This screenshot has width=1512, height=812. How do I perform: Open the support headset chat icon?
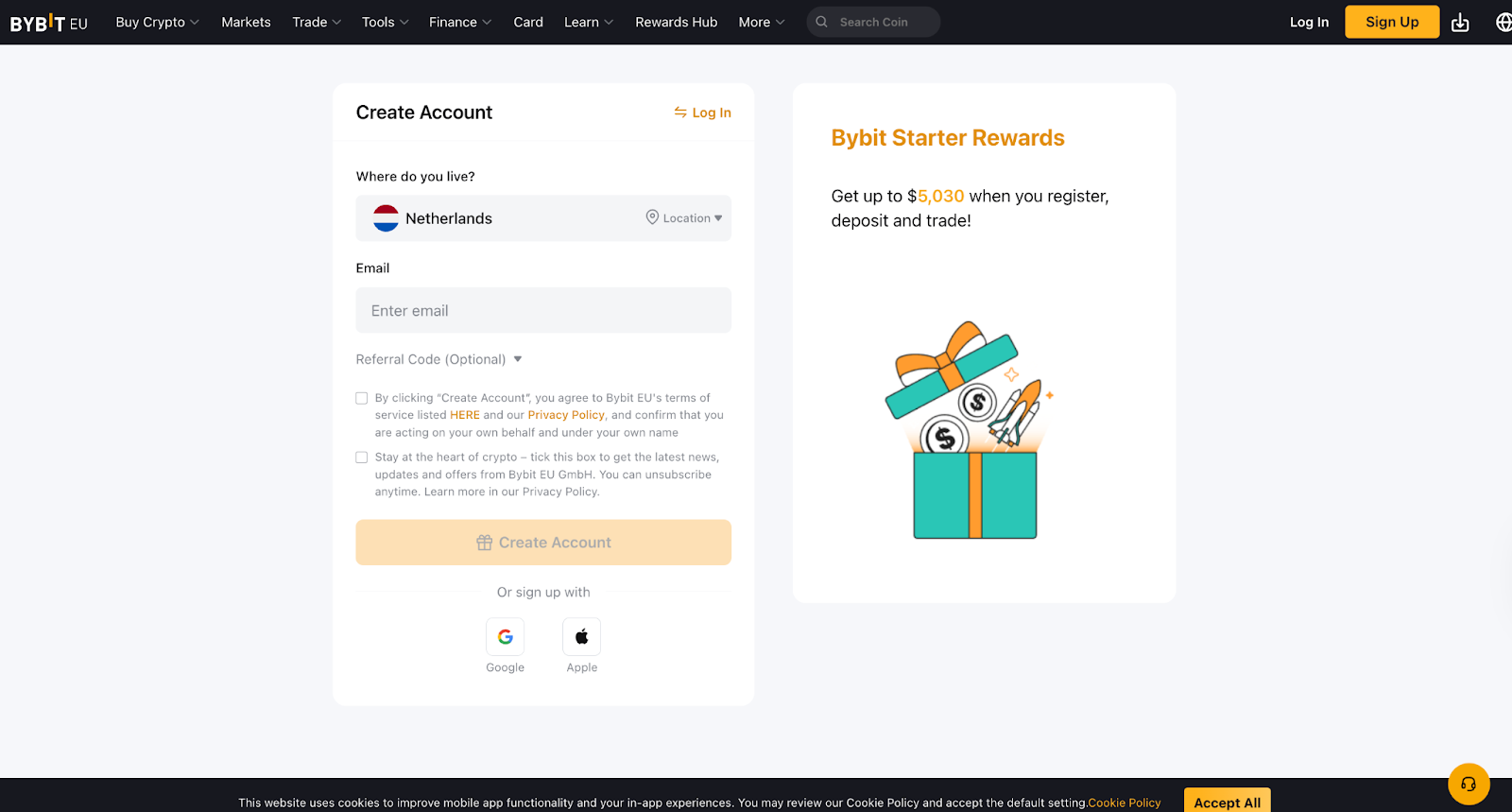point(1469,784)
